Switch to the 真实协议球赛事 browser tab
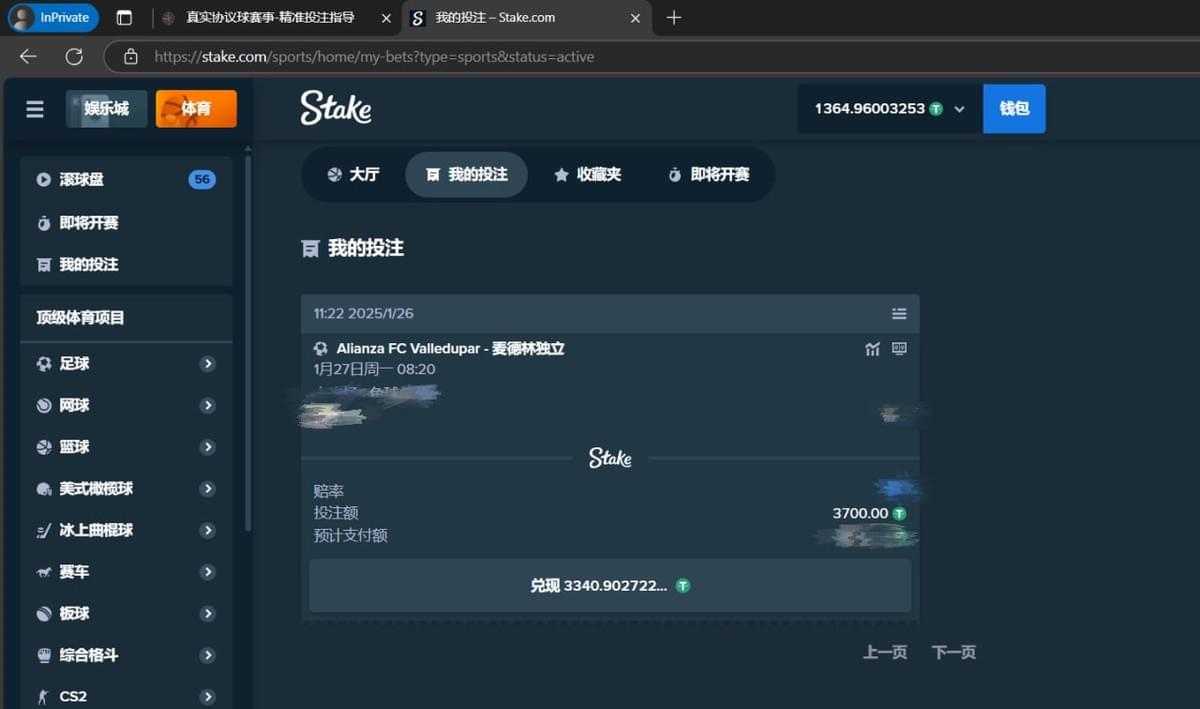 coord(270,17)
